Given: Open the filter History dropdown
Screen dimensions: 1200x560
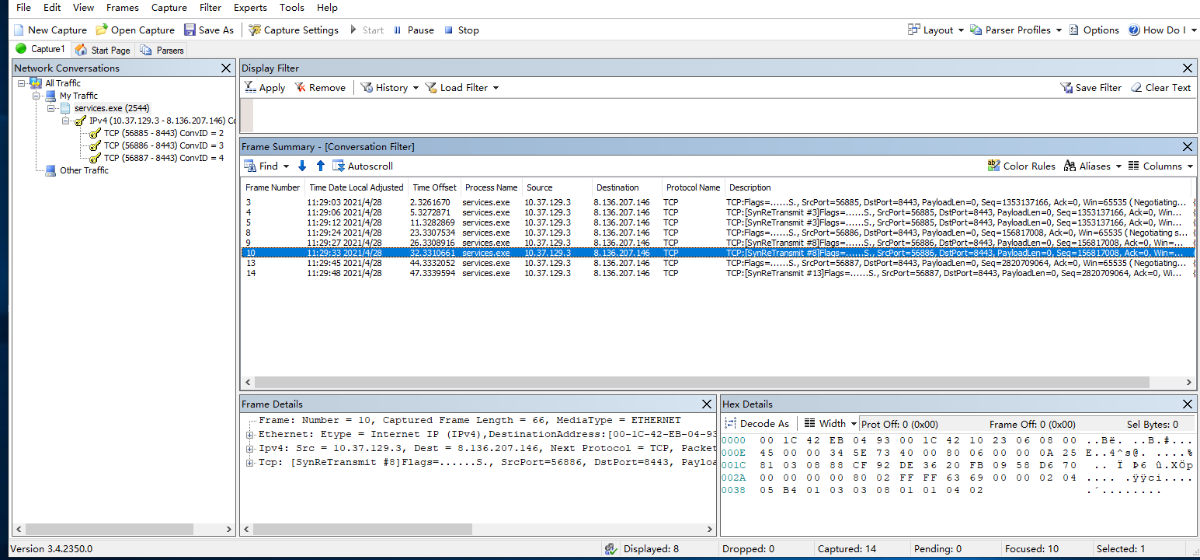Looking at the screenshot, I should point(390,88).
